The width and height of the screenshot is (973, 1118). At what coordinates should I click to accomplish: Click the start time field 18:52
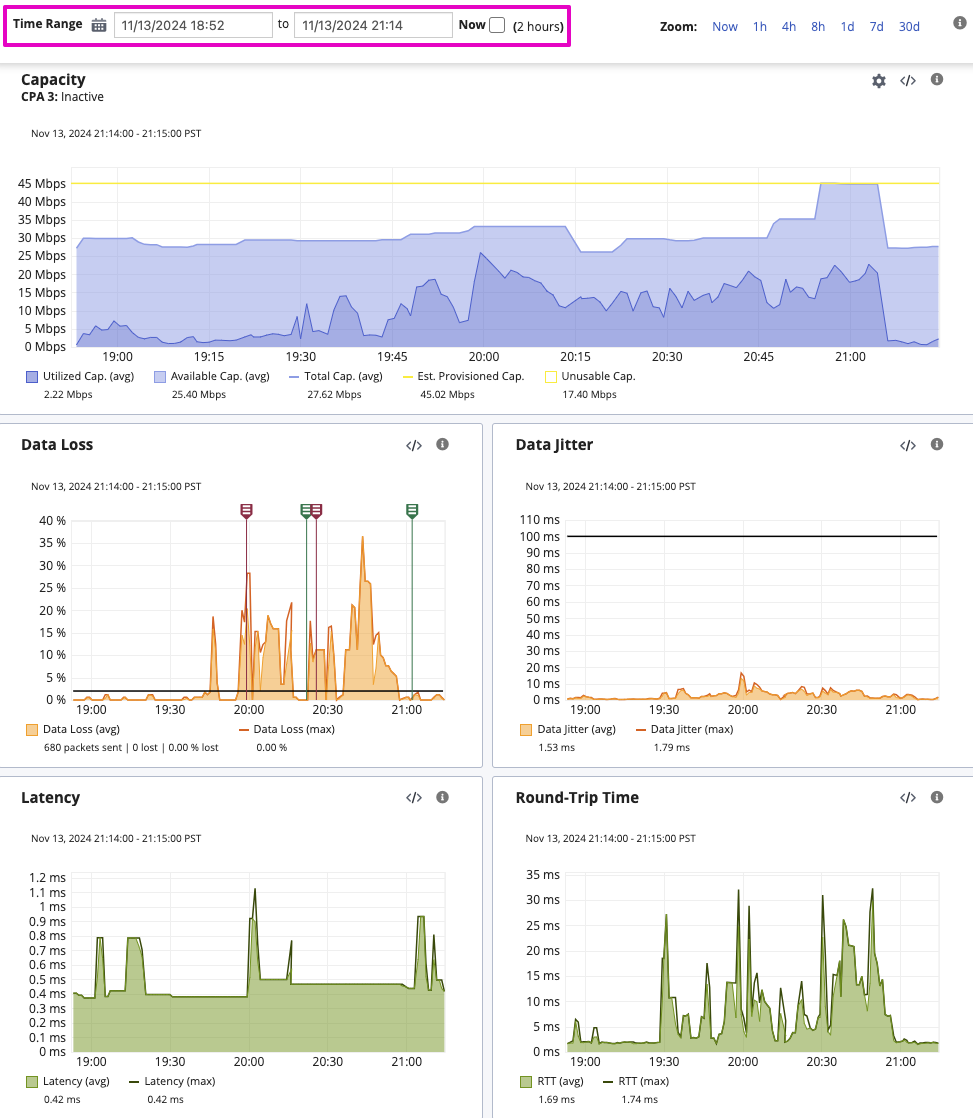pos(193,26)
